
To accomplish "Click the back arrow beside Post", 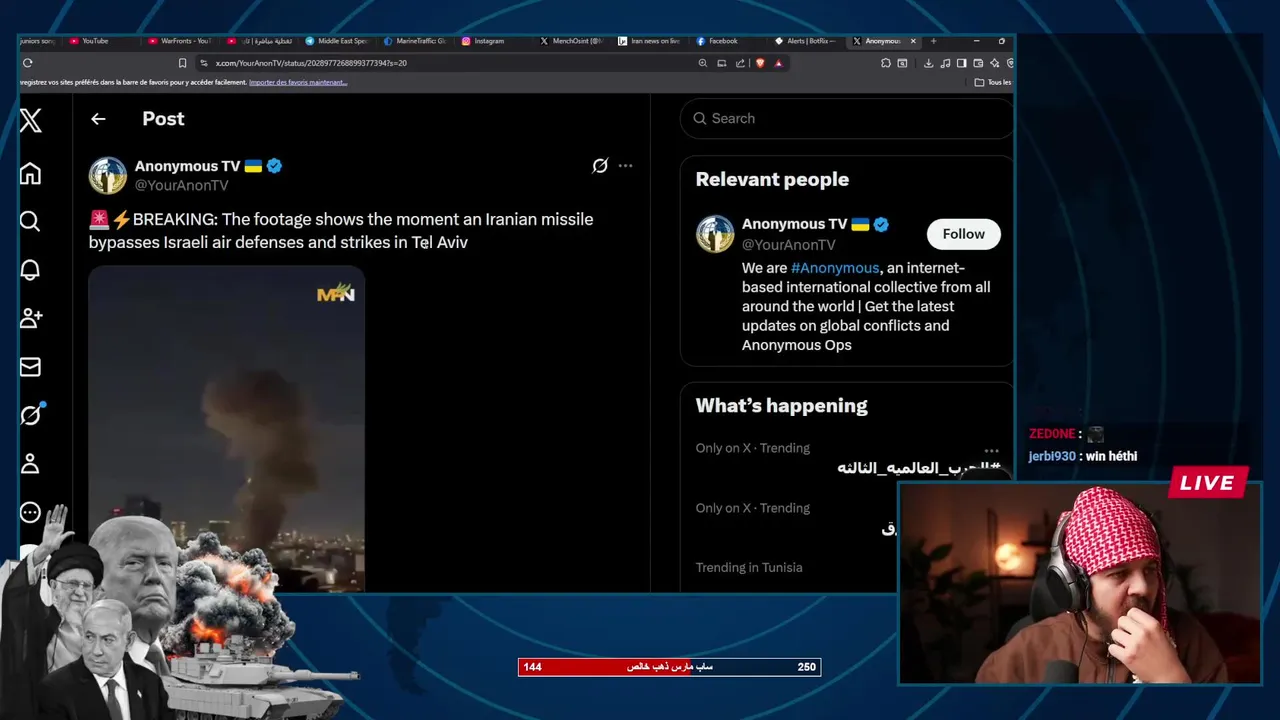I will [98, 119].
